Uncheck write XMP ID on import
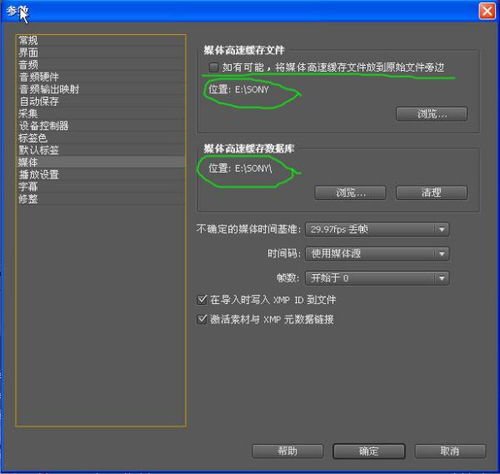 pyautogui.click(x=202, y=299)
